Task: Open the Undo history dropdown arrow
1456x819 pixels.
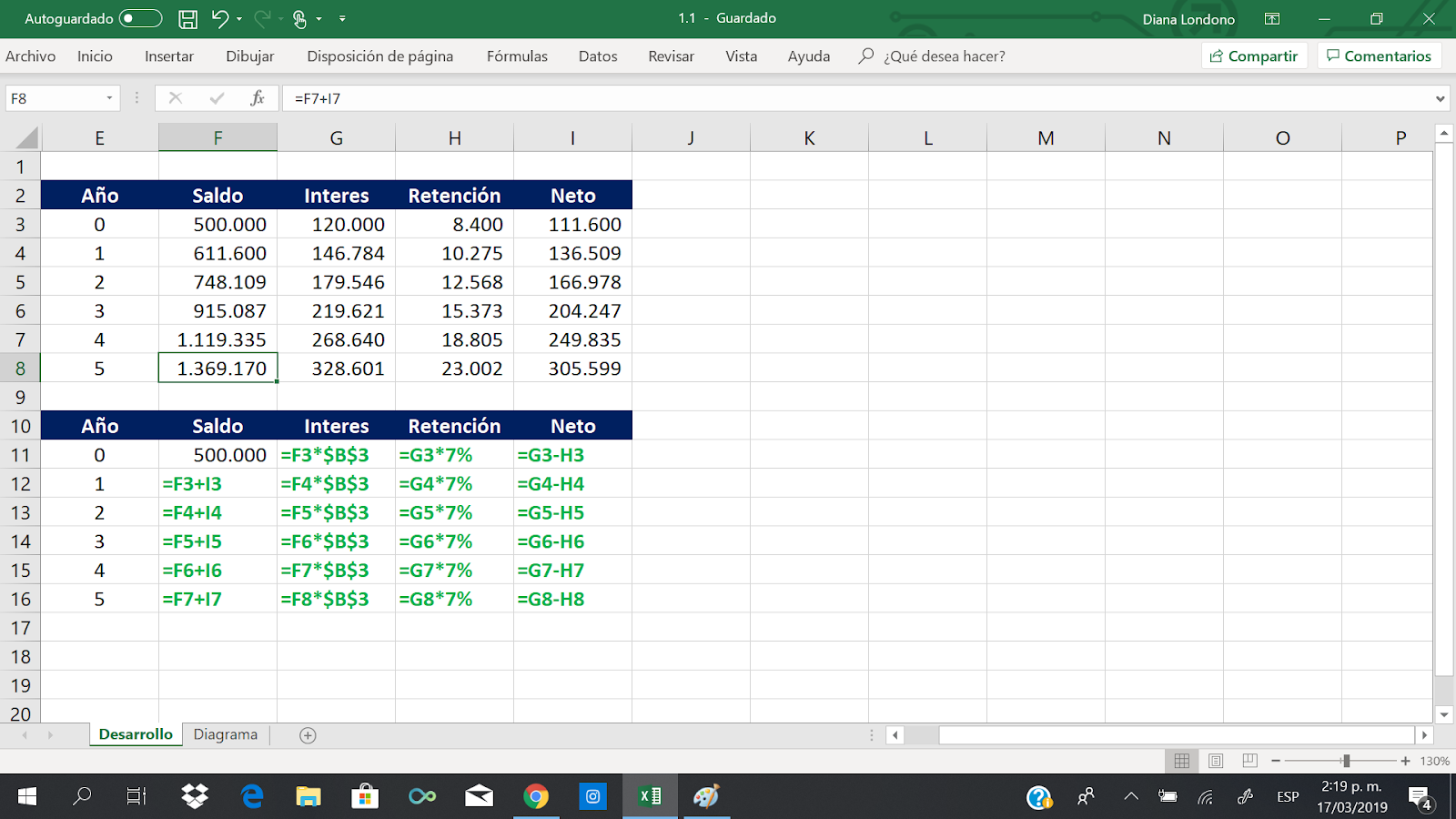Action: click(x=240, y=18)
